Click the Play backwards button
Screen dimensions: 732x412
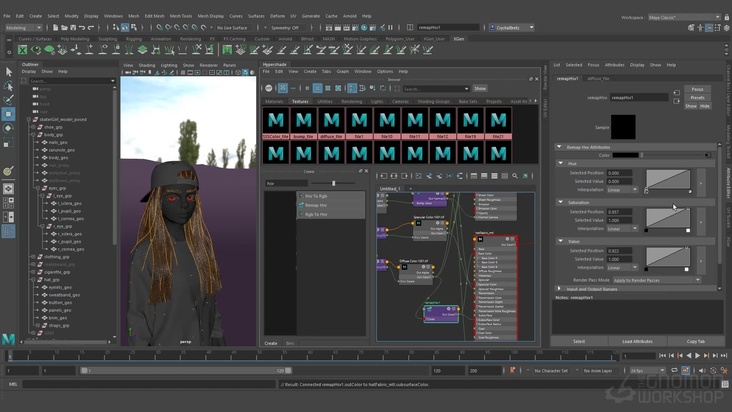tap(689, 356)
